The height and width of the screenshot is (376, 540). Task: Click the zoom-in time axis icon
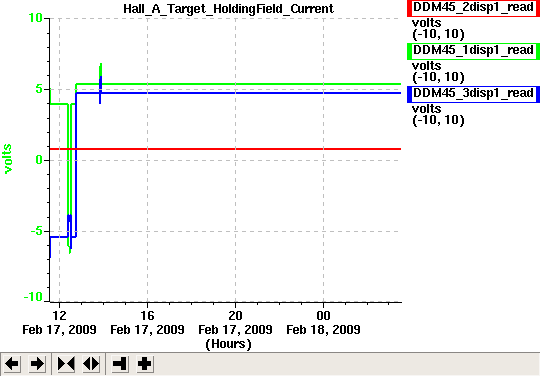click(x=66, y=364)
